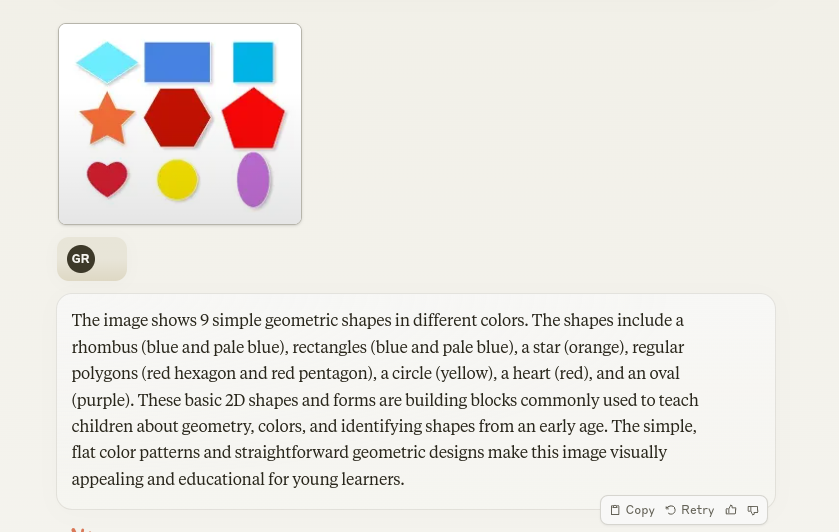Click the purple oval shape

click(253, 180)
